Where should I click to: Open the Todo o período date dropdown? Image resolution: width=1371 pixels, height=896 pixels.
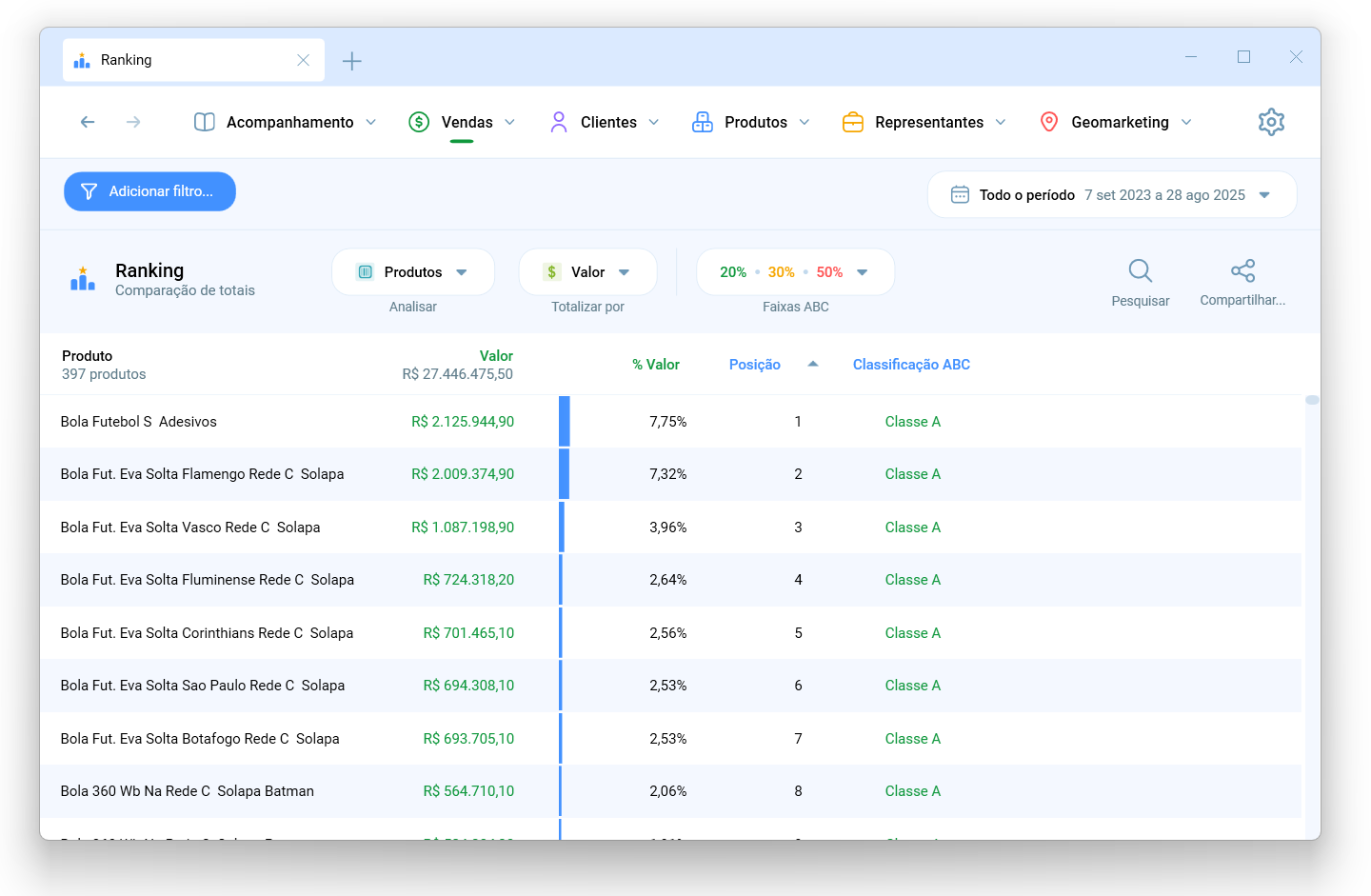tap(1112, 195)
